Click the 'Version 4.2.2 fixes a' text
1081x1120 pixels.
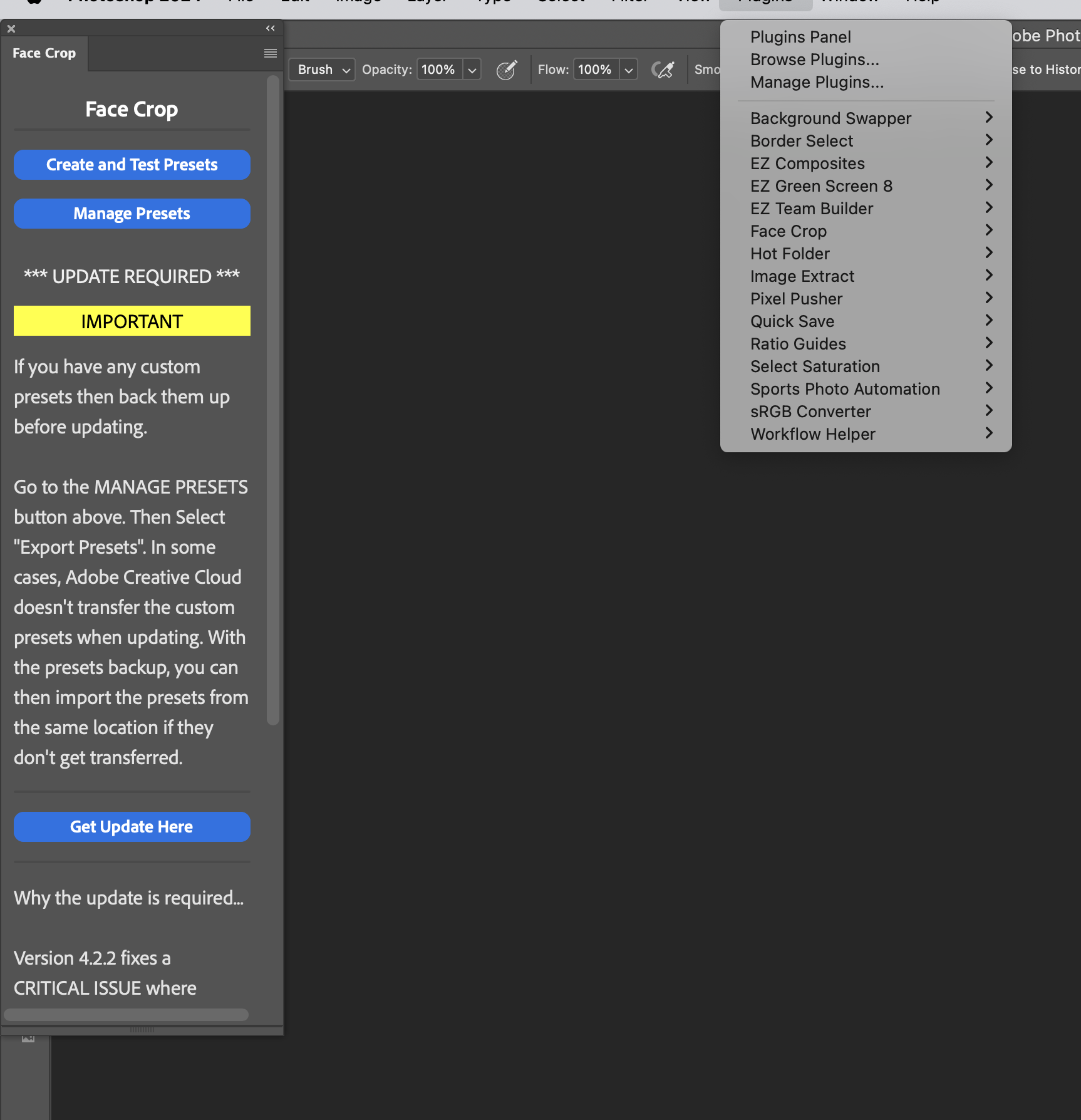pos(92,958)
